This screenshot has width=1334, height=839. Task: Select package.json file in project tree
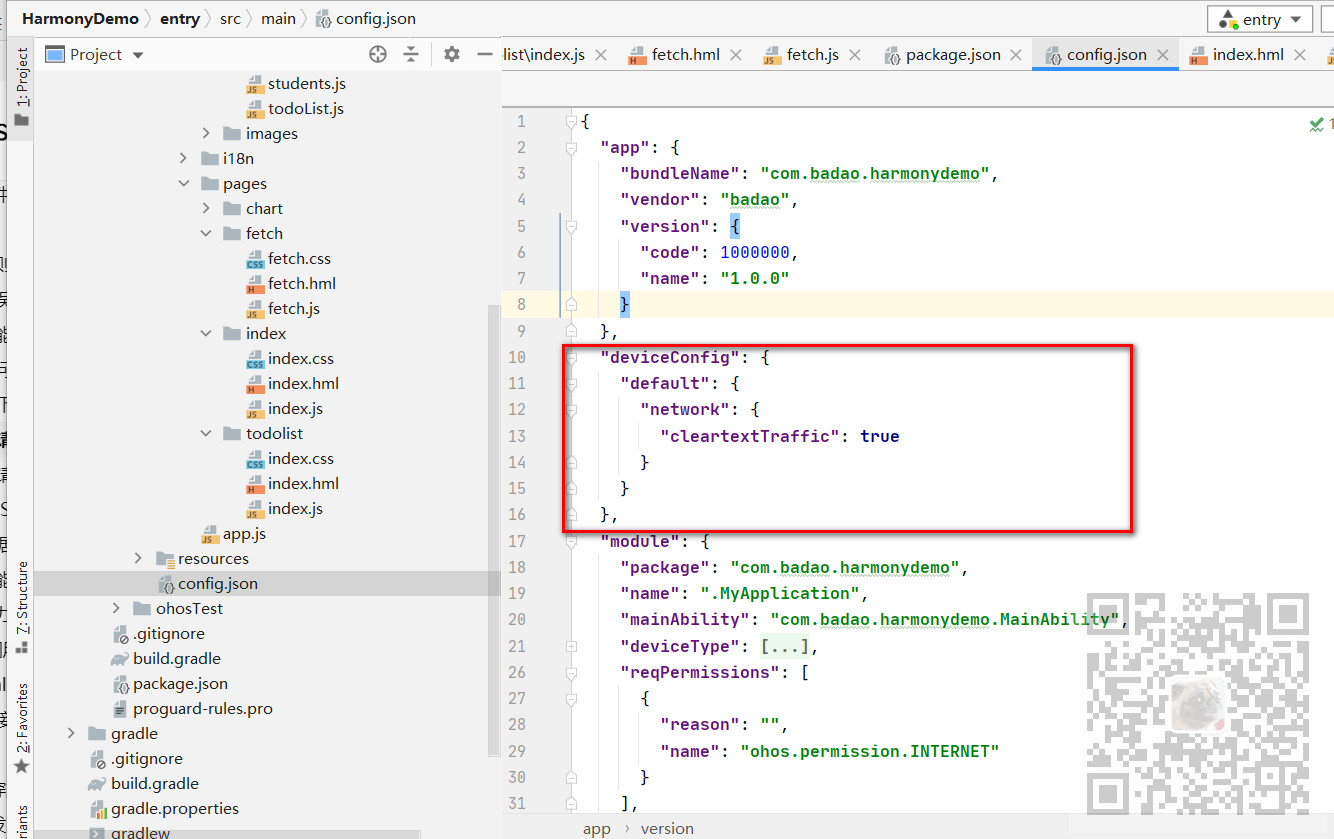coord(180,683)
